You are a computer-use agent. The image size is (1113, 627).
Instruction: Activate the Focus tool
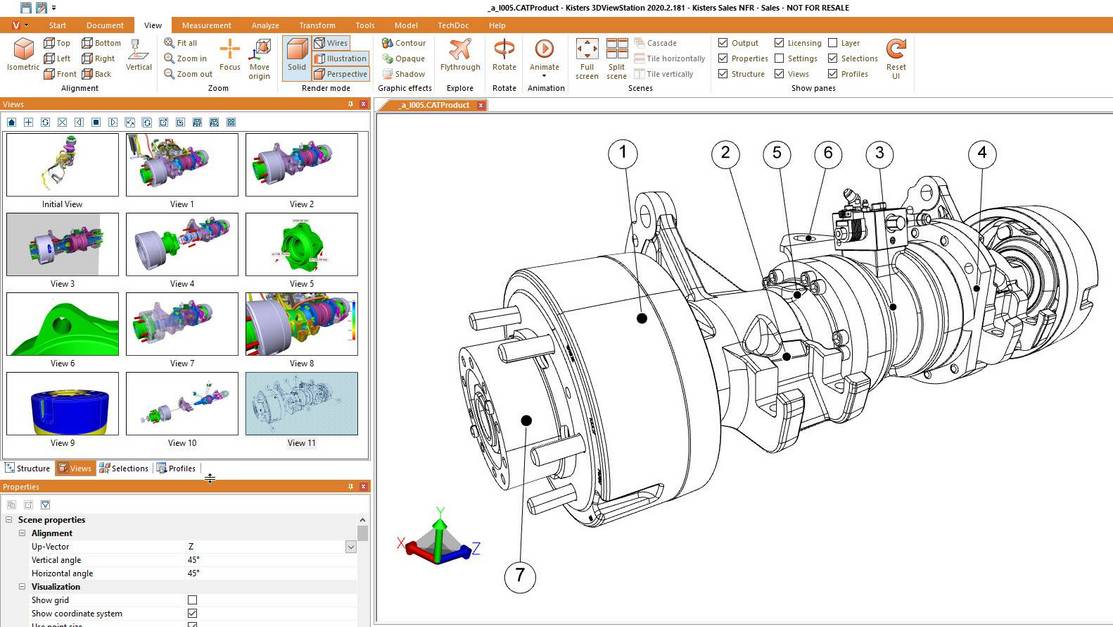pyautogui.click(x=229, y=55)
